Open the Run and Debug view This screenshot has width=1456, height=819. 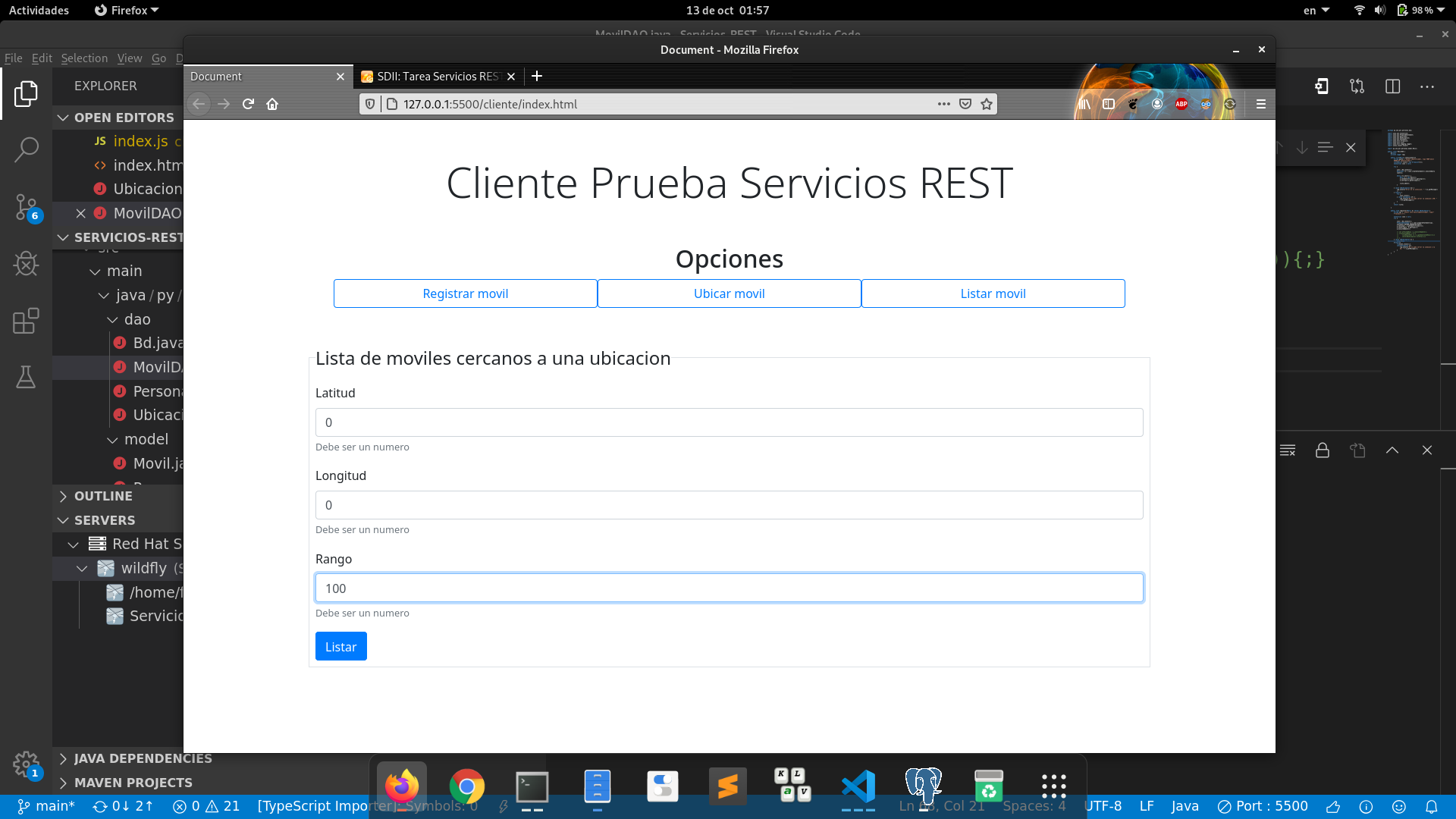click(x=26, y=263)
